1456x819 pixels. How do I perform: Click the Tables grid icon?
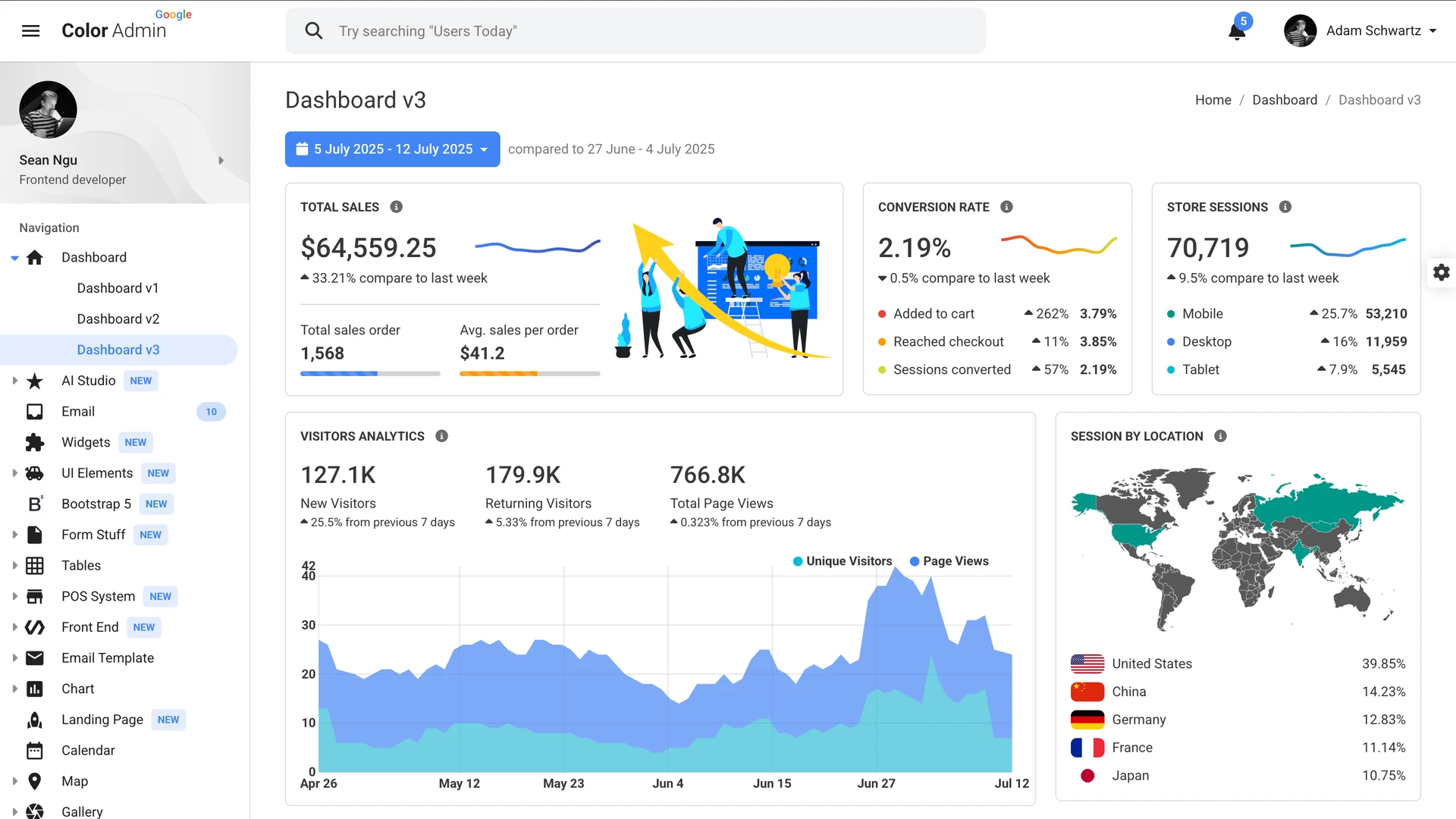point(34,566)
